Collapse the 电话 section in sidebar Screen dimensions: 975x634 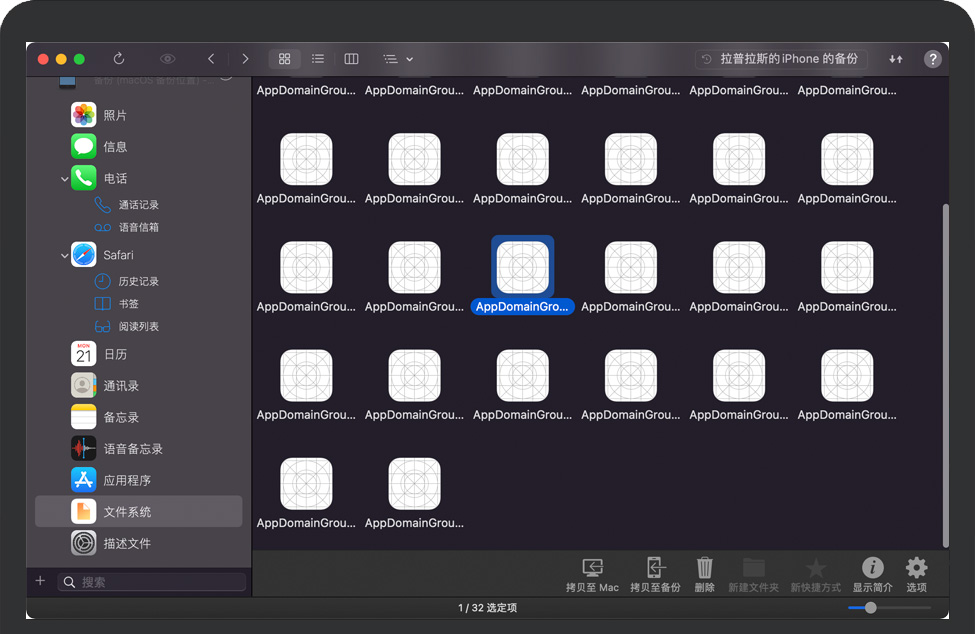(x=65, y=178)
